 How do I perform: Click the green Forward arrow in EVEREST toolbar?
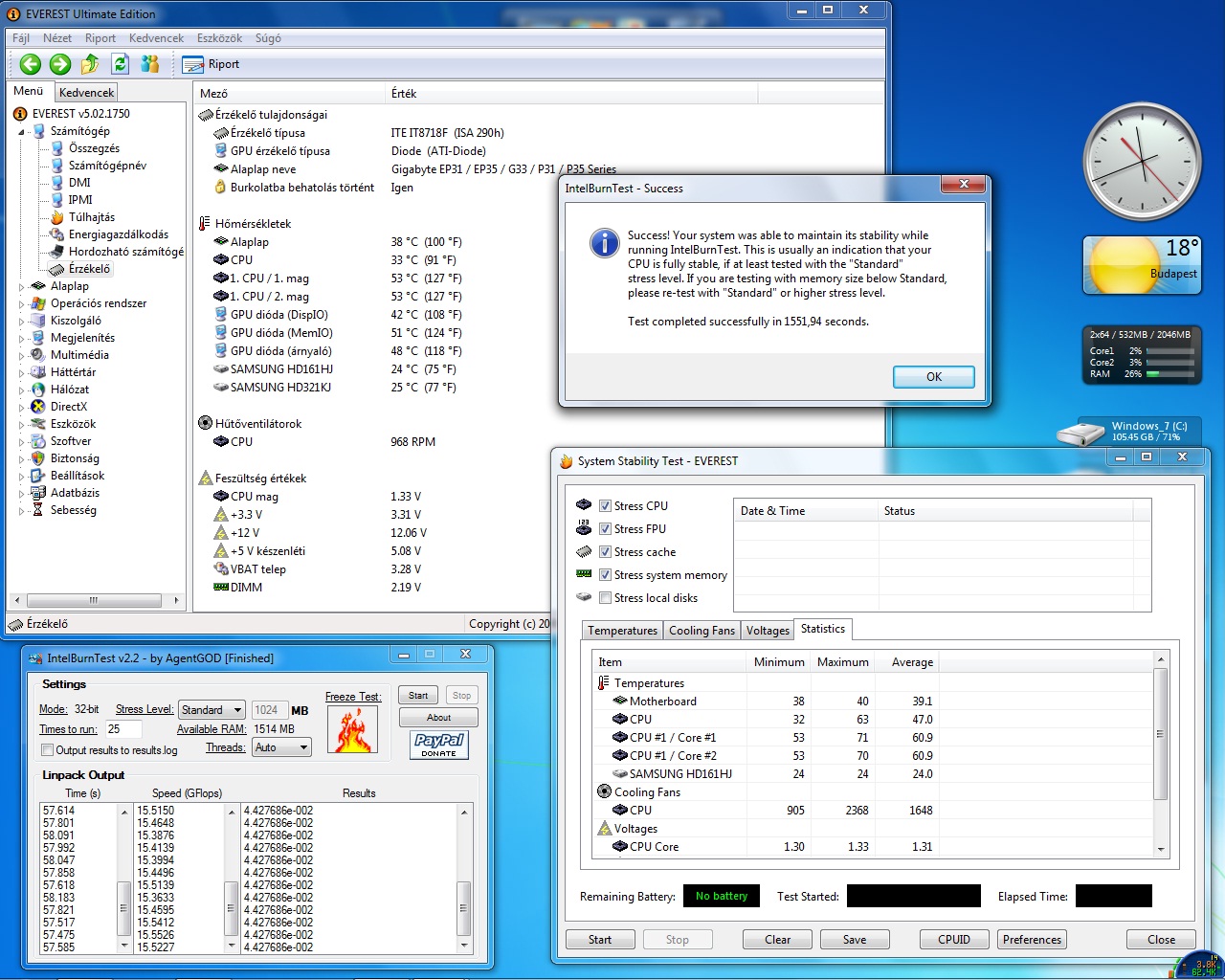(x=60, y=64)
